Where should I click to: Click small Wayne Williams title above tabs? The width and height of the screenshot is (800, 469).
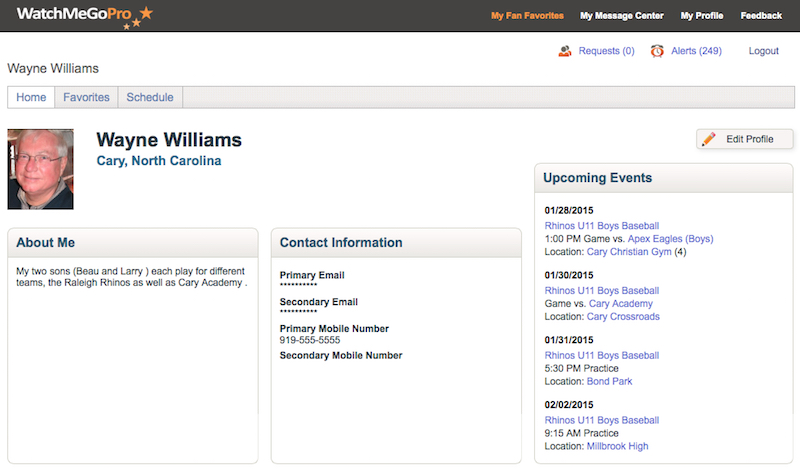[53, 68]
